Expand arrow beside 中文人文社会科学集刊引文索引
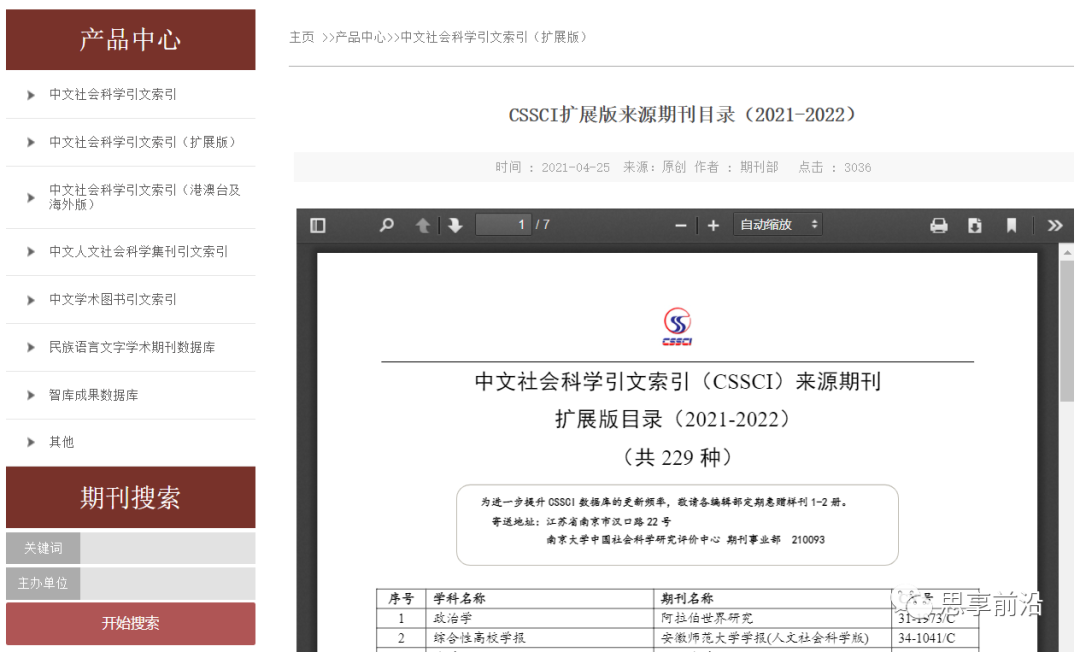Viewport: 1080px width, 652px height. (30, 252)
